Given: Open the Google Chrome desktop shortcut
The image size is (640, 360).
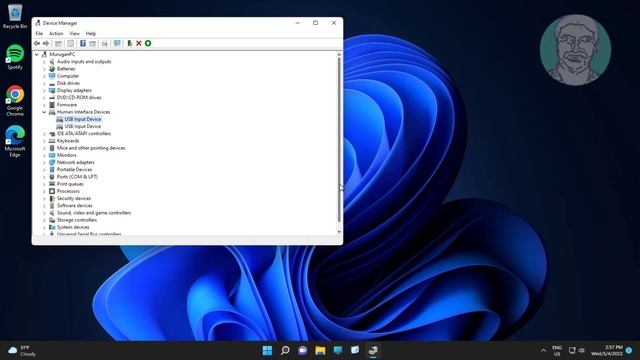Looking at the screenshot, I should click(x=15, y=101).
